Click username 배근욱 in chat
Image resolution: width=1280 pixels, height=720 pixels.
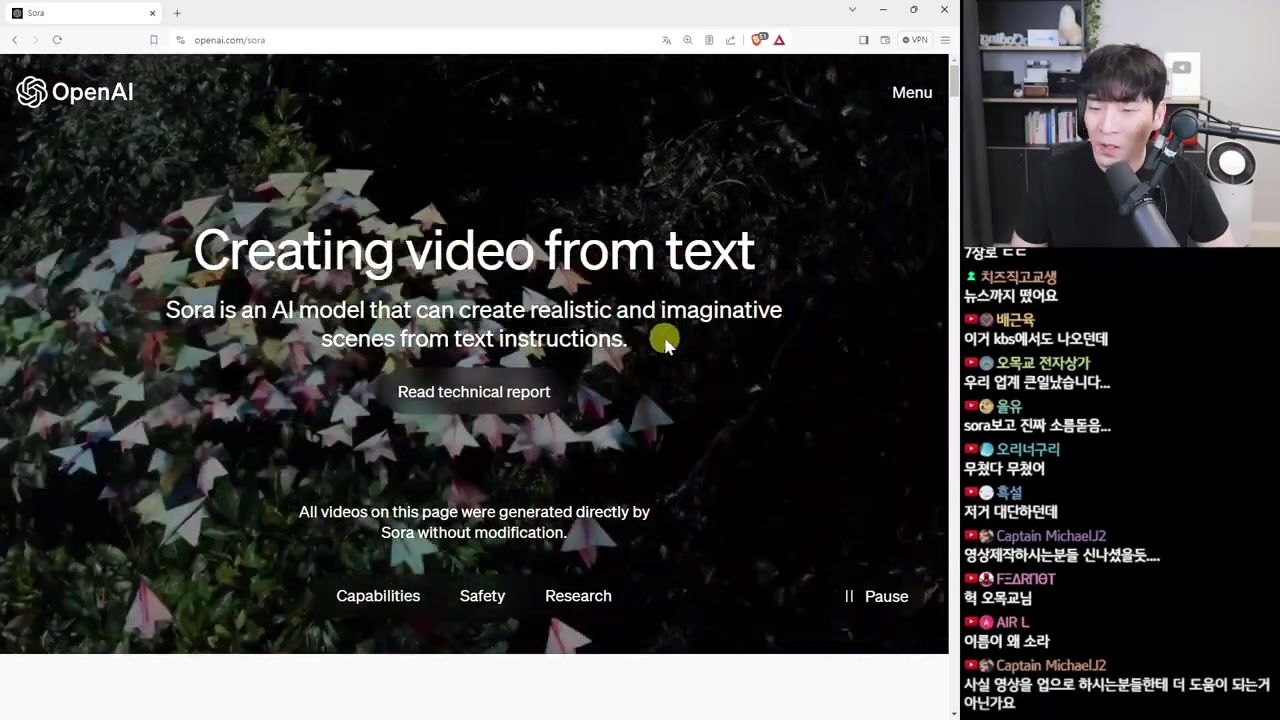point(1015,320)
